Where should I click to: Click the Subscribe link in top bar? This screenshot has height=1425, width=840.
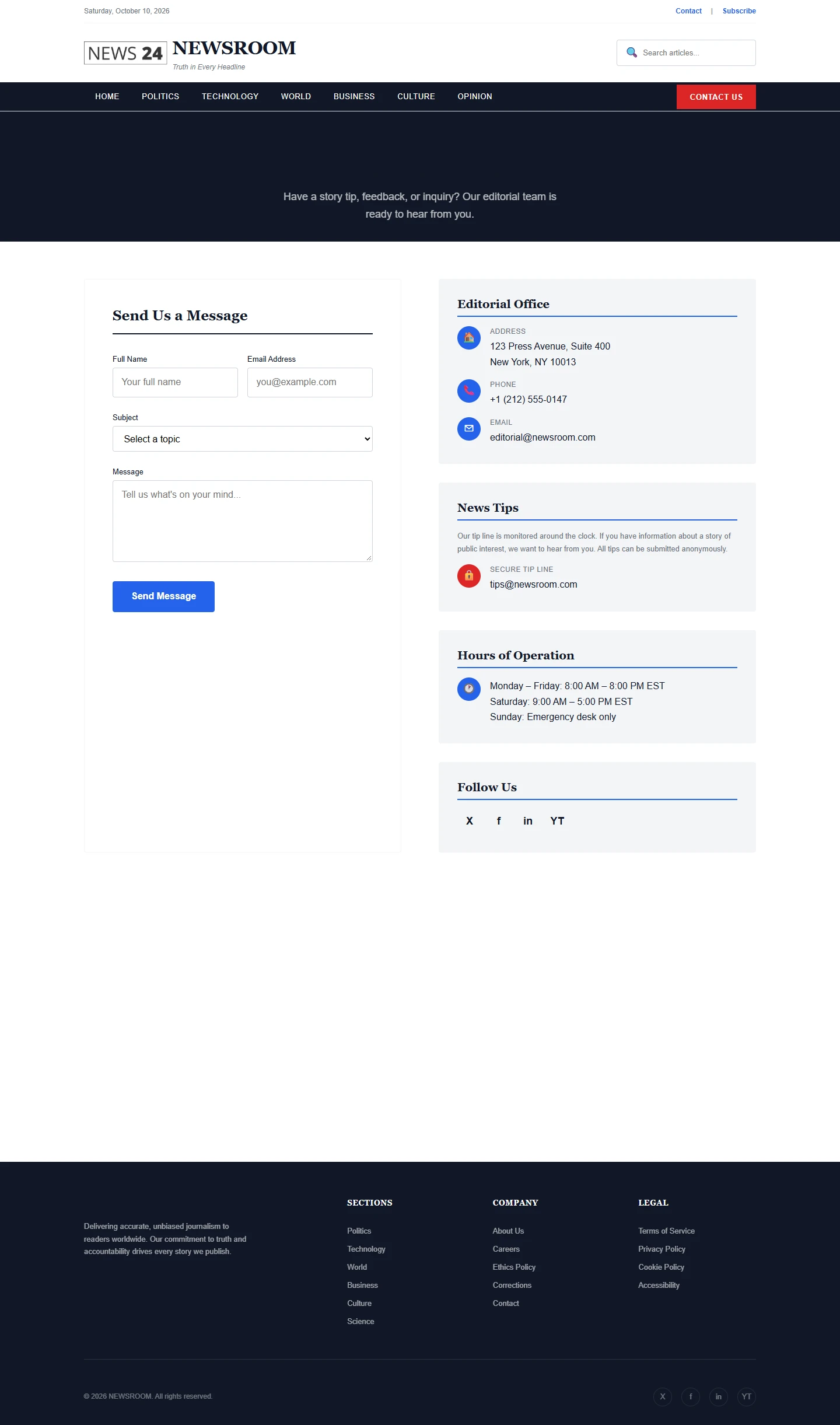pyautogui.click(x=739, y=11)
